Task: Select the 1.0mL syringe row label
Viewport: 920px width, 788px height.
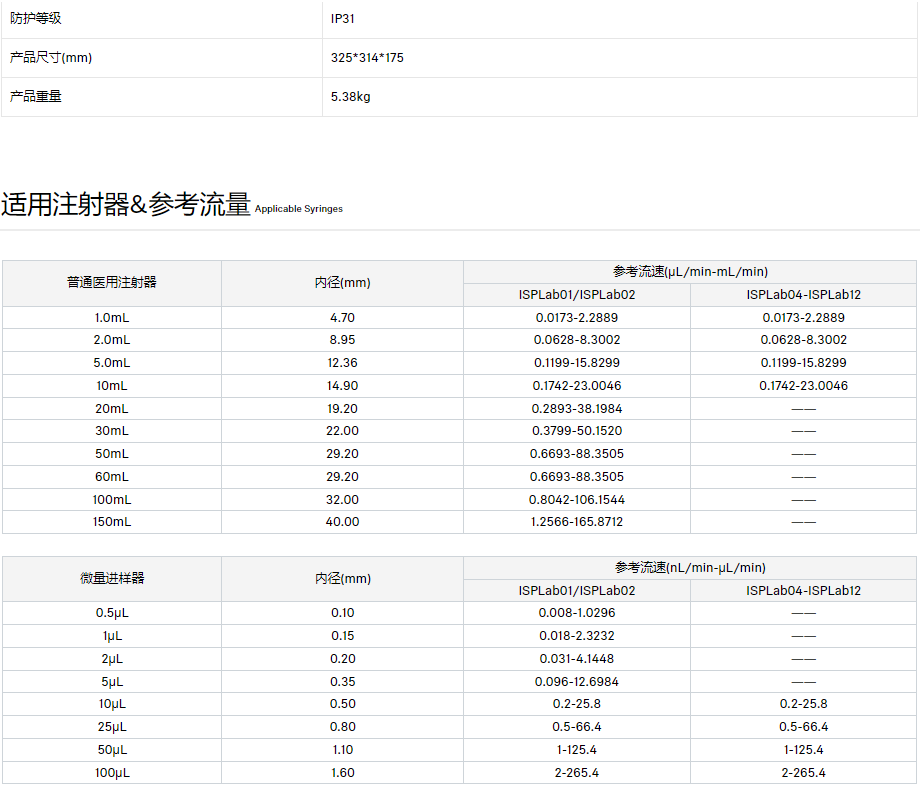Action: tap(112, 318)
